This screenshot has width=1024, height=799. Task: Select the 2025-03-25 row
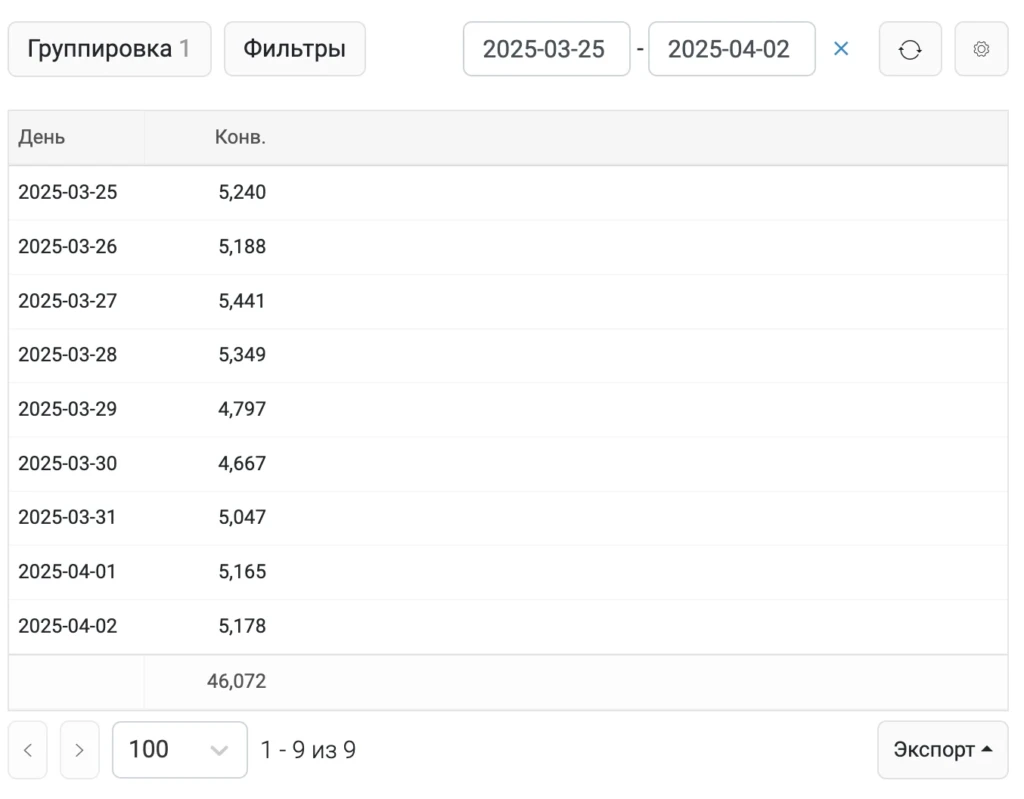pyautogui.click(x=508, y=193)
